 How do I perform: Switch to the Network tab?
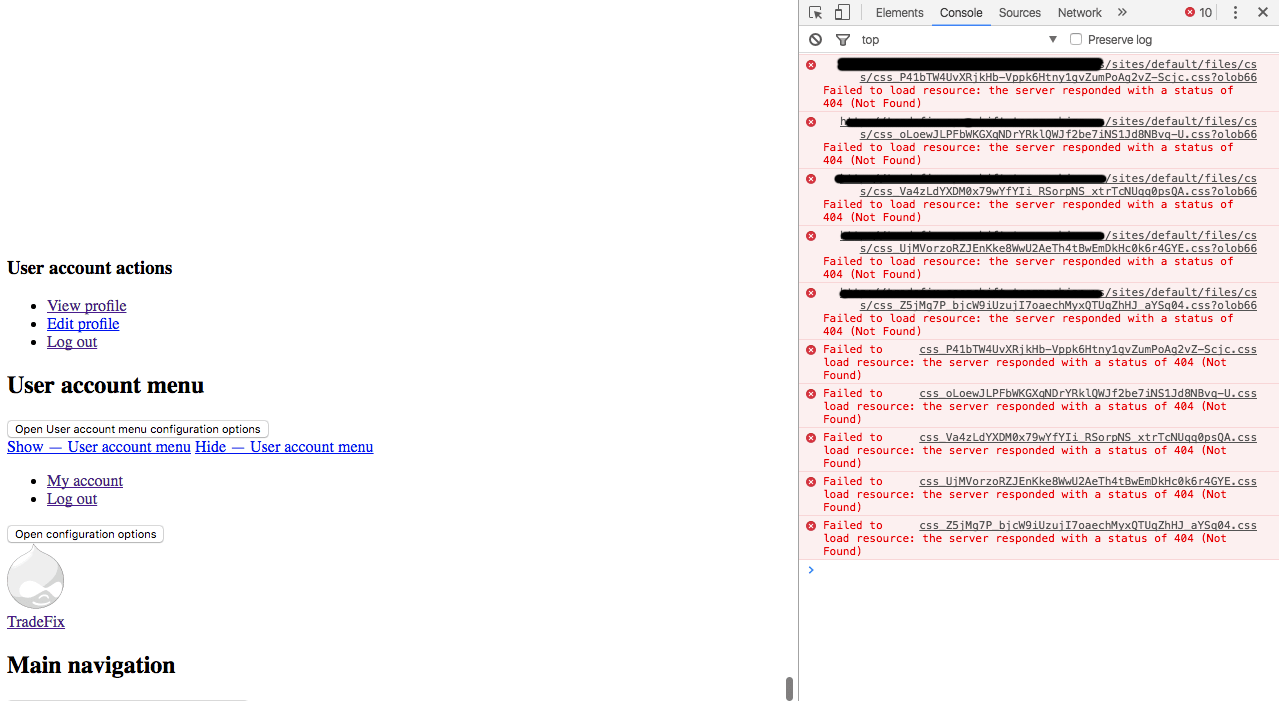[1080, 13]
